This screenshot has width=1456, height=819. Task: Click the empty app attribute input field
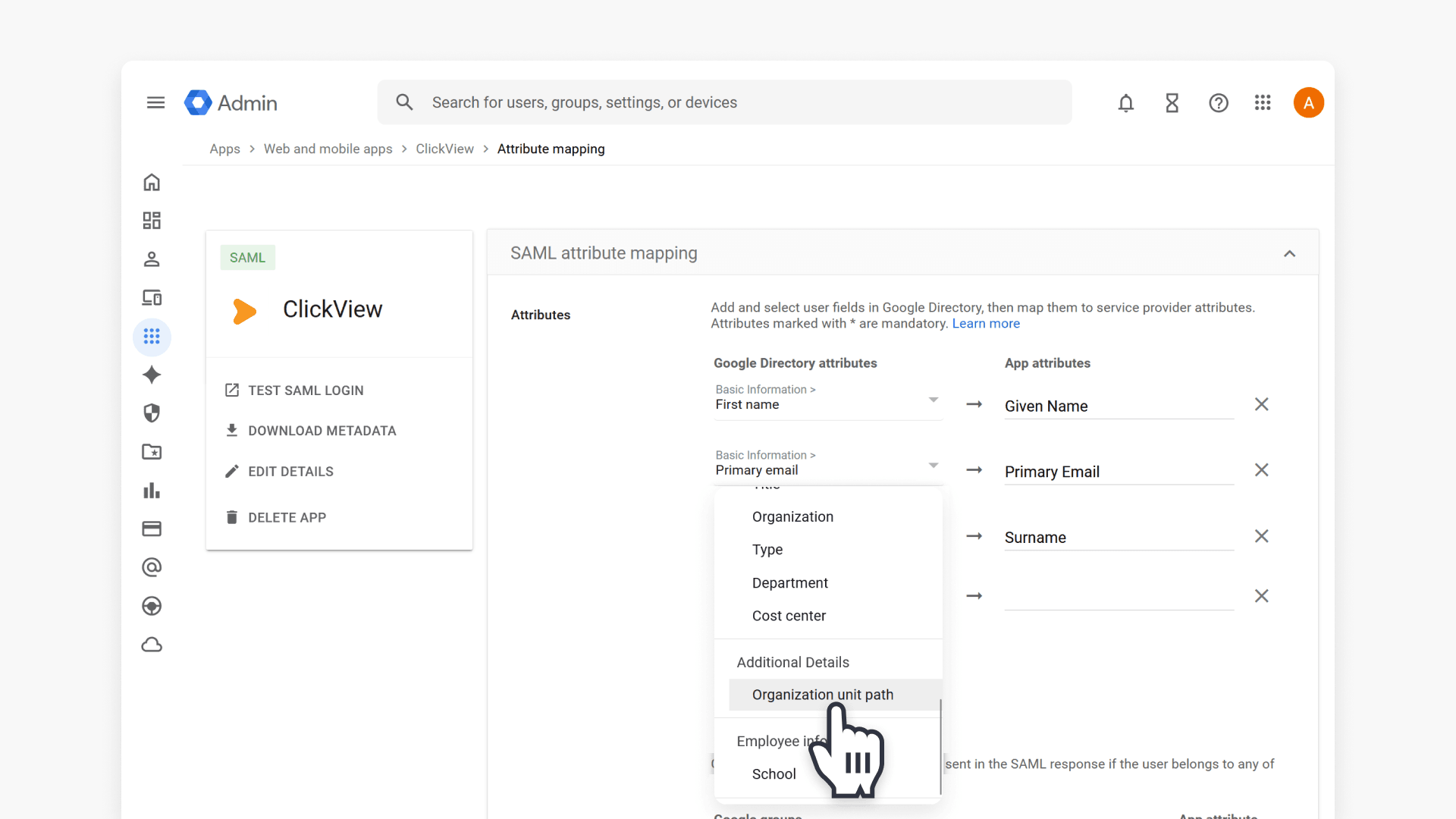[1119, 597]
